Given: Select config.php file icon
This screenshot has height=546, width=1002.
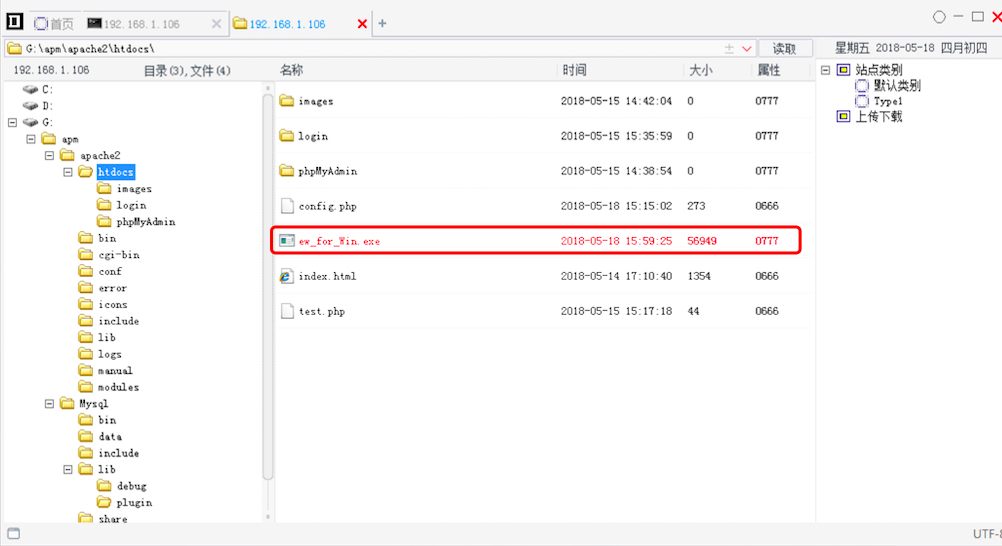Looking at the screenshot, I should 287,206.
